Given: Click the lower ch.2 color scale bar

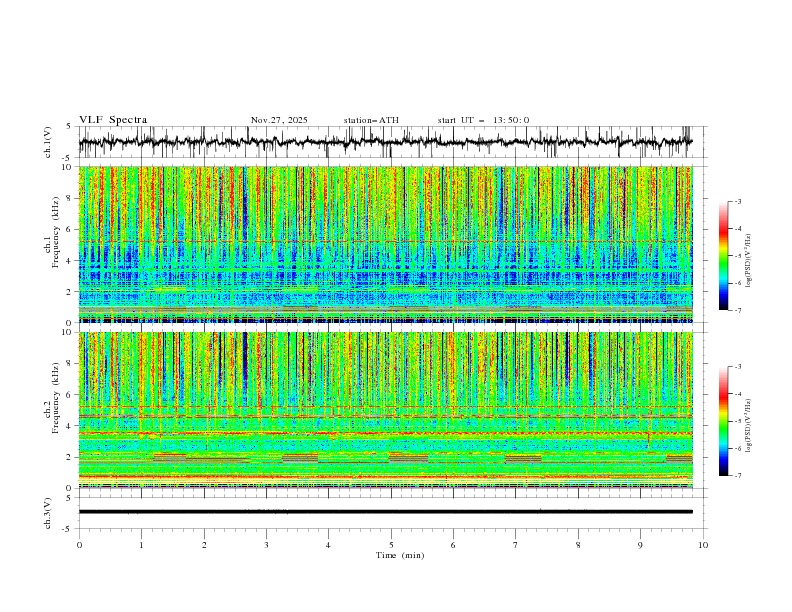Looking at the screenshot, I should (x=723, y=421).
